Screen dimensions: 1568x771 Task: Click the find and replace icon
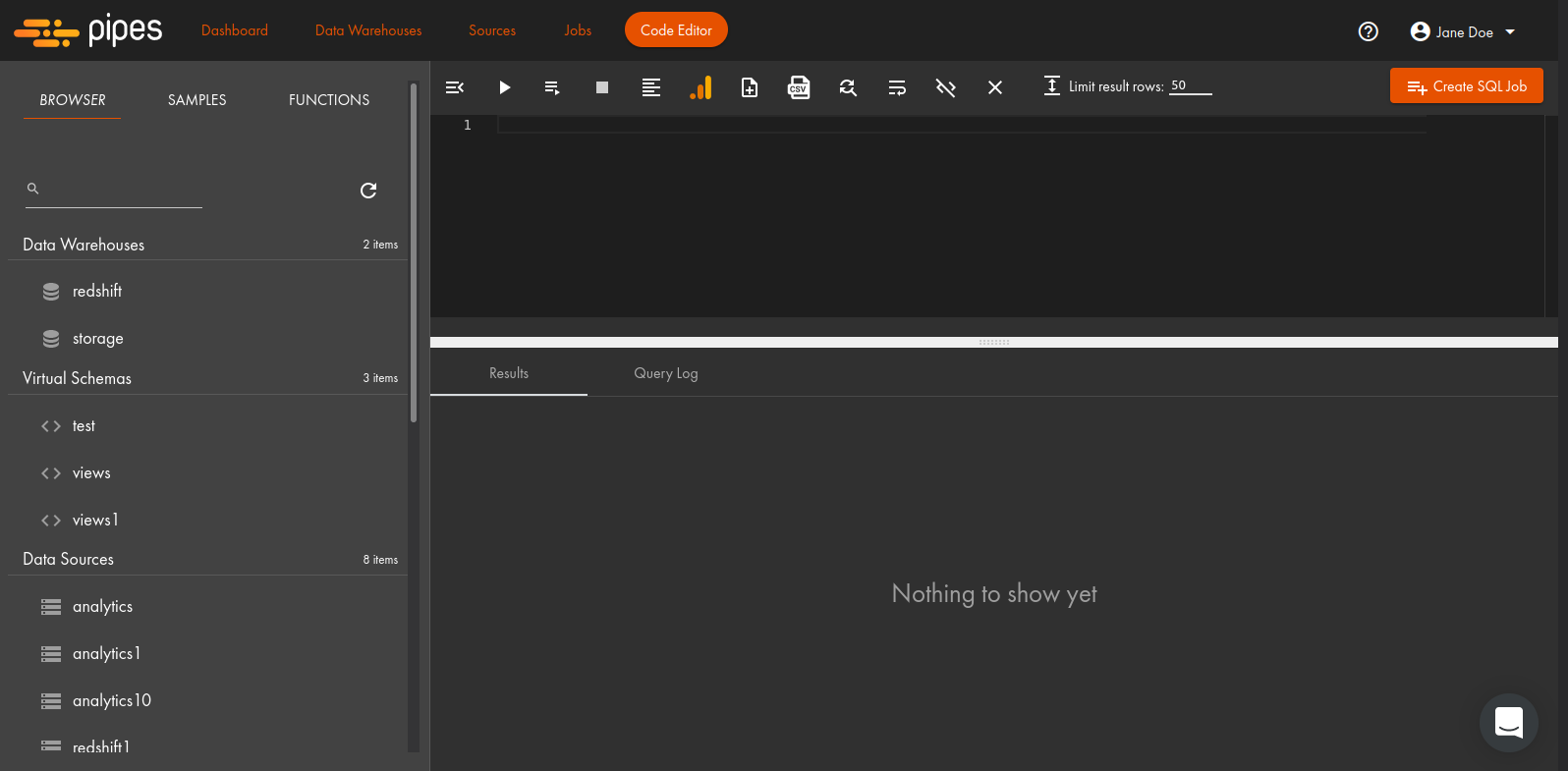tap(848, 87)
